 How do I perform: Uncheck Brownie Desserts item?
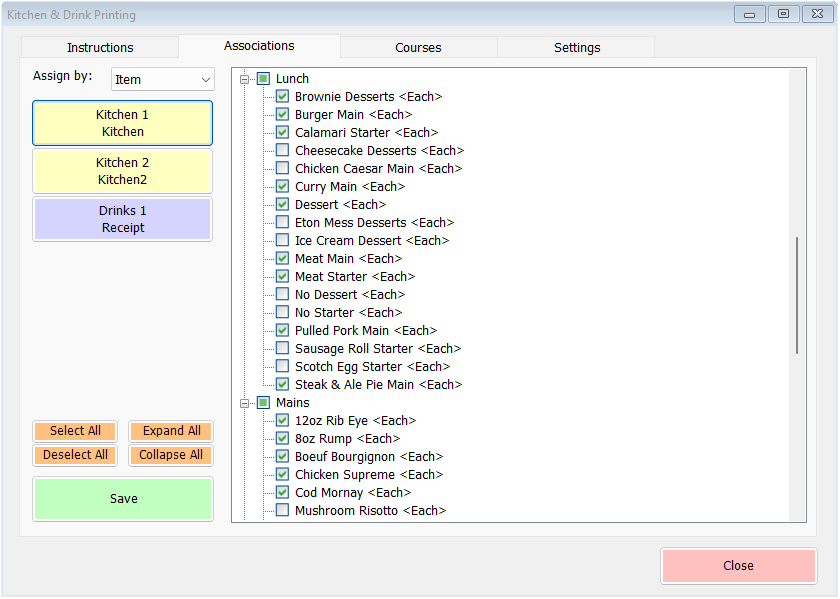coord(282,96)
